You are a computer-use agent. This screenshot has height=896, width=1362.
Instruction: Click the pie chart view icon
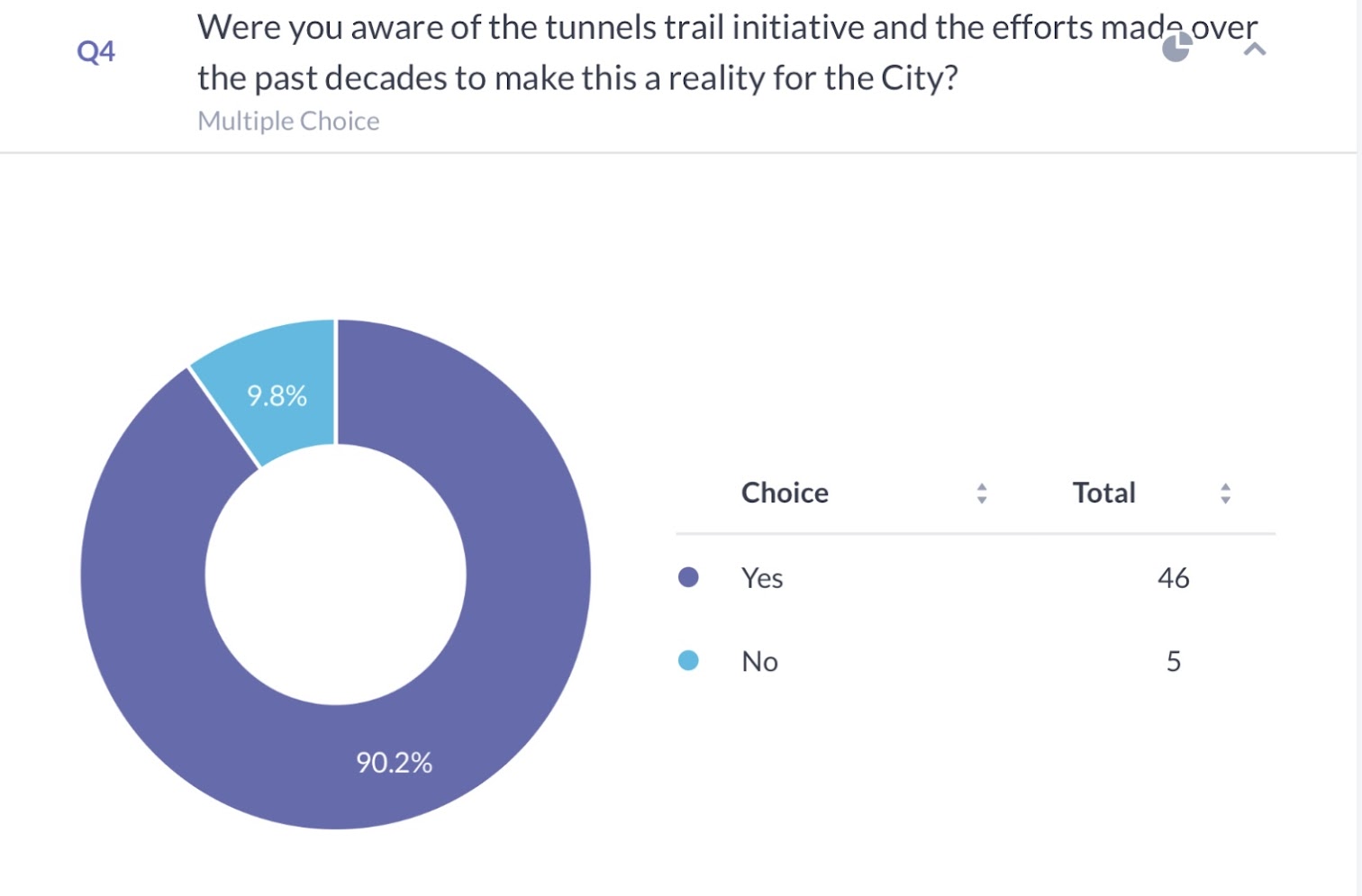pyautogui.click(x=1176, y=48)
